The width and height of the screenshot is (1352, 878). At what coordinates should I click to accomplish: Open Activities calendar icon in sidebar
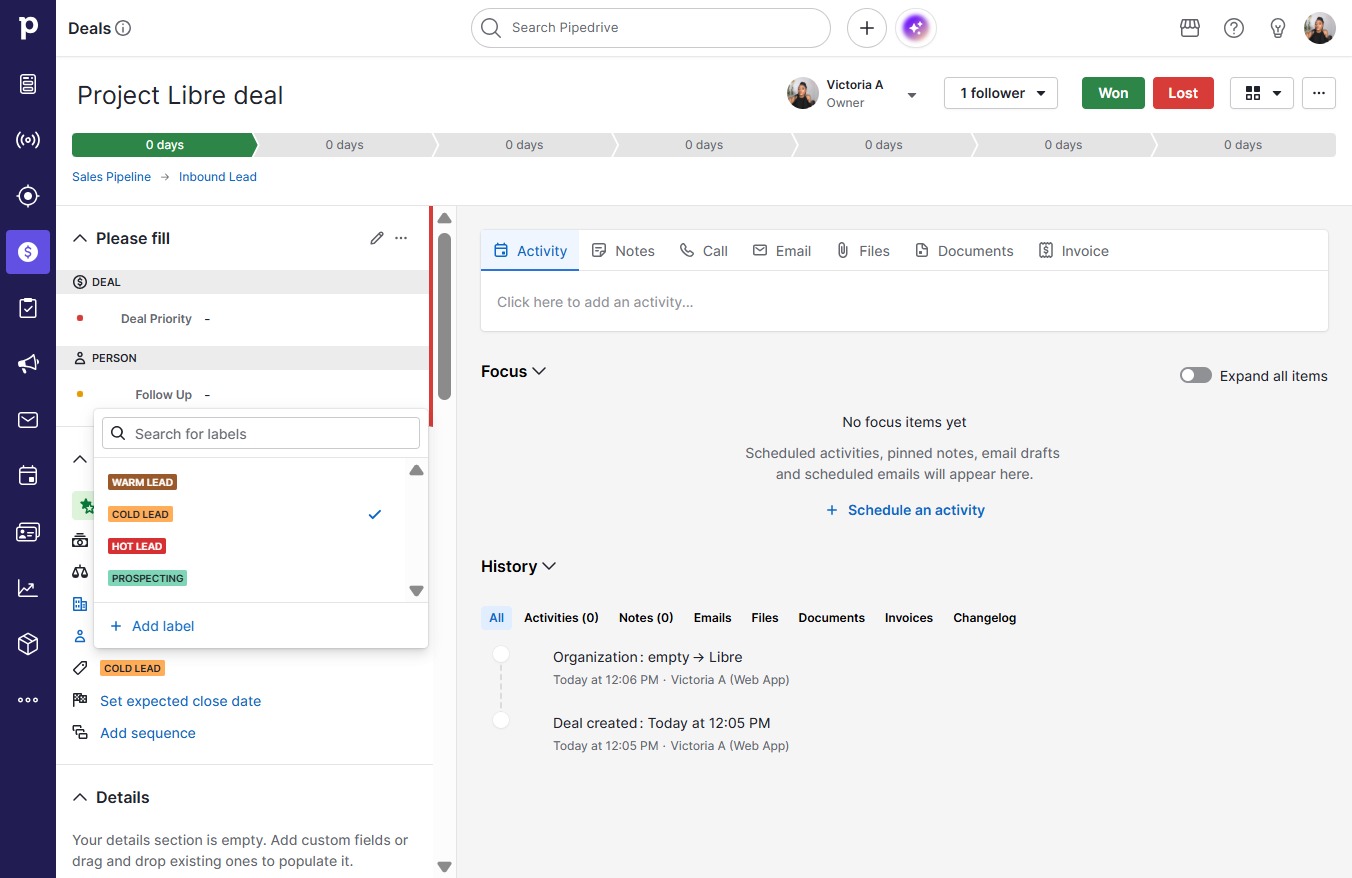[x=28, y=476]
